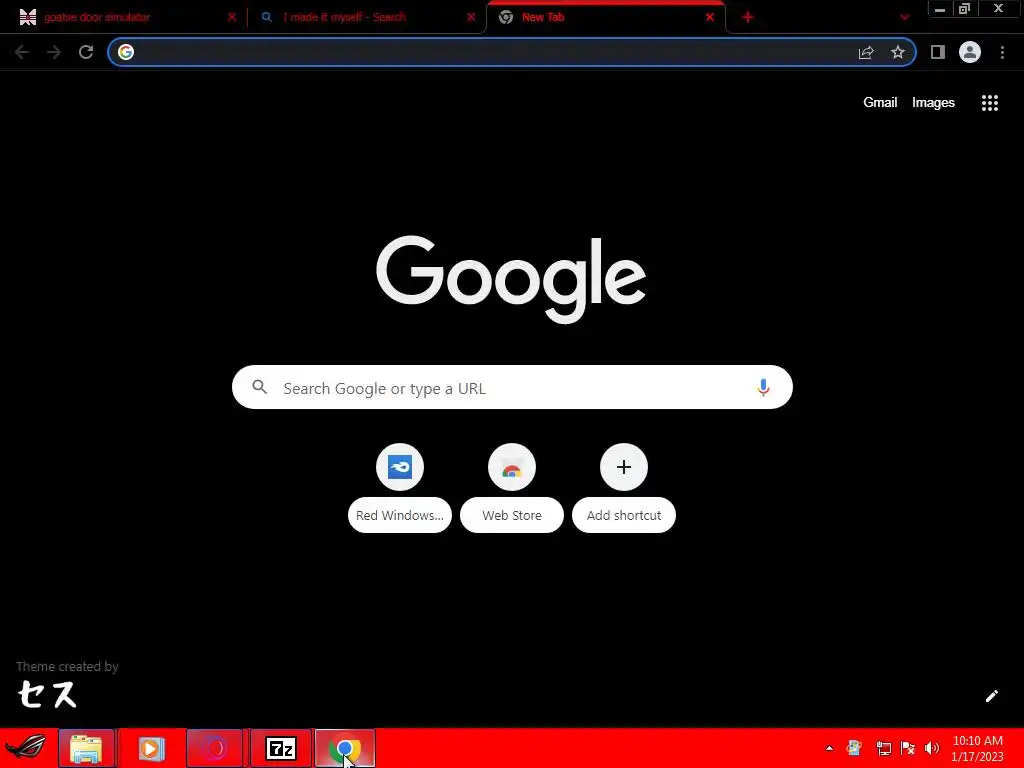Start voice search with the microphone
Screen dimensions: 1024x768
(763, 387)
